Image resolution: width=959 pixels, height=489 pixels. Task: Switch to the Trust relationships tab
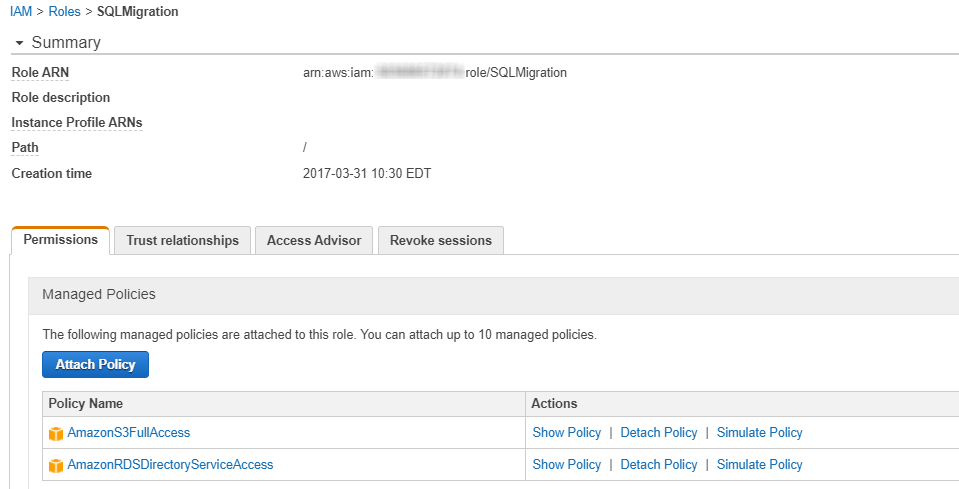[182, 240]
